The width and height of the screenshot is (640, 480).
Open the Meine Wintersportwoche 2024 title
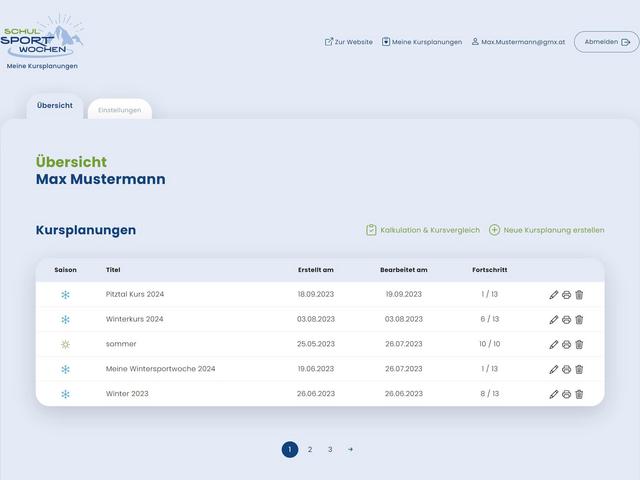click(160, 369)
